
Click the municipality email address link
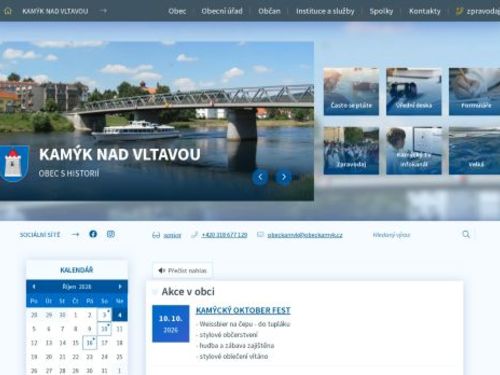pyautogui.click(x=305, y=235)
